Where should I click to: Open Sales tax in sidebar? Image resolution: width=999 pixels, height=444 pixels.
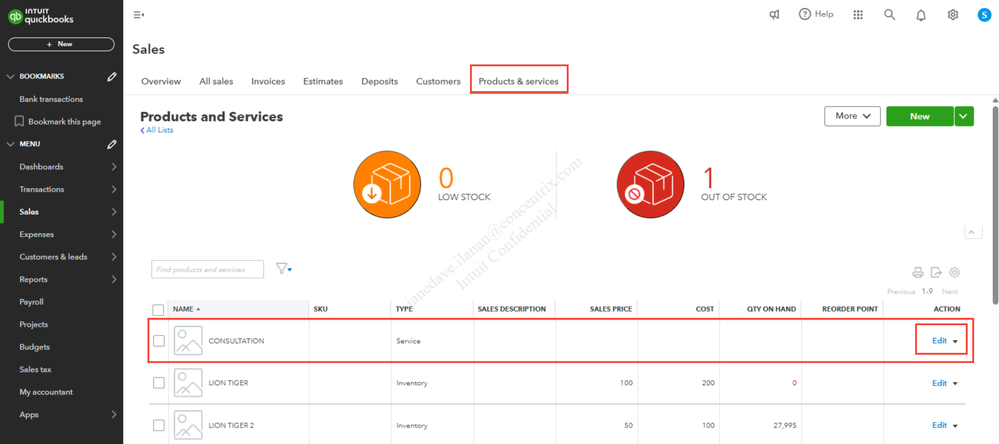pyautogui.click(x=36, y=369)
